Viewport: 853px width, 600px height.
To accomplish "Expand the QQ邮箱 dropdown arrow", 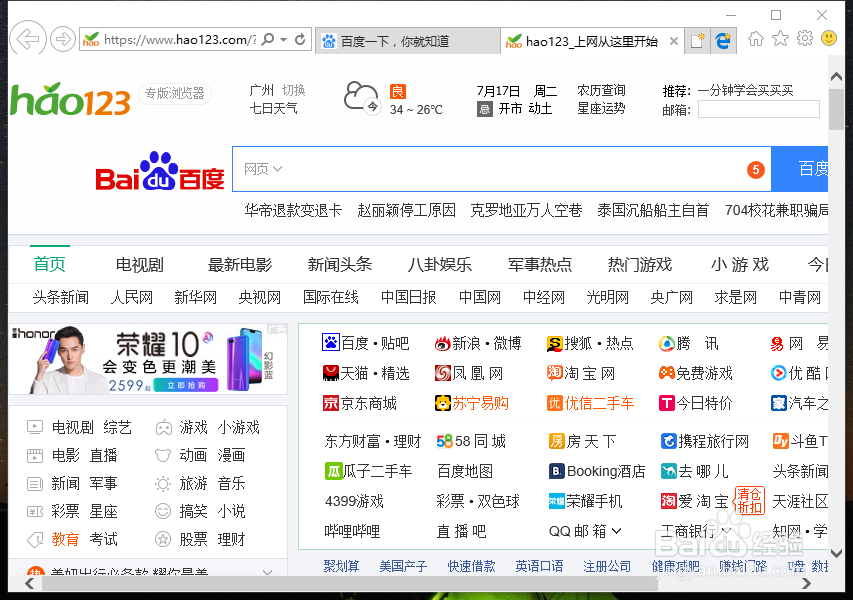I will [x=616, y=530].
